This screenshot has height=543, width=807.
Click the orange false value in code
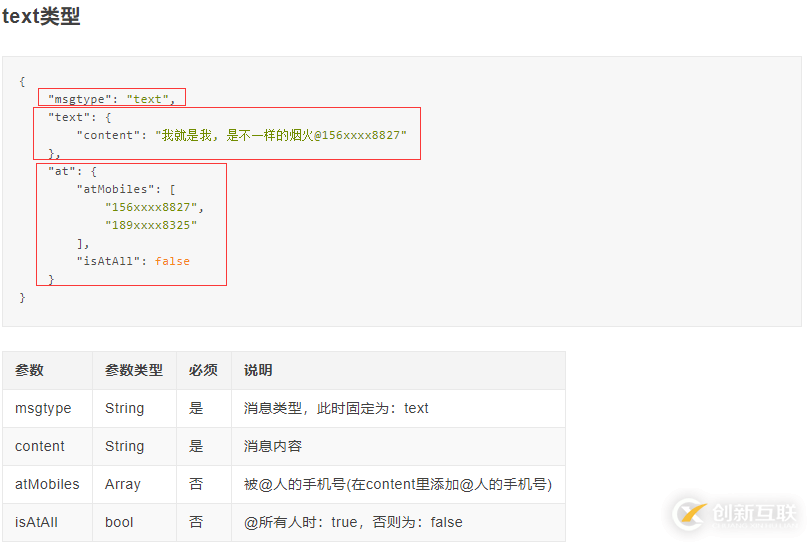point(172,261)
